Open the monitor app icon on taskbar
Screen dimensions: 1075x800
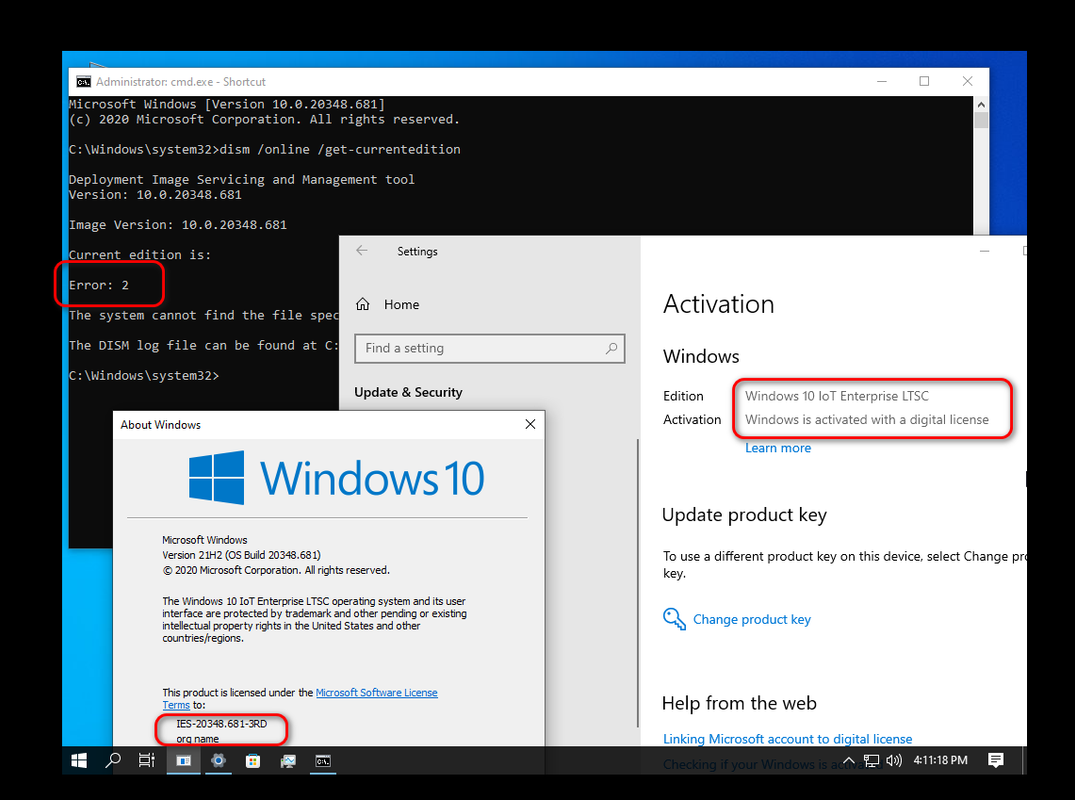click(x=288, y=760)
